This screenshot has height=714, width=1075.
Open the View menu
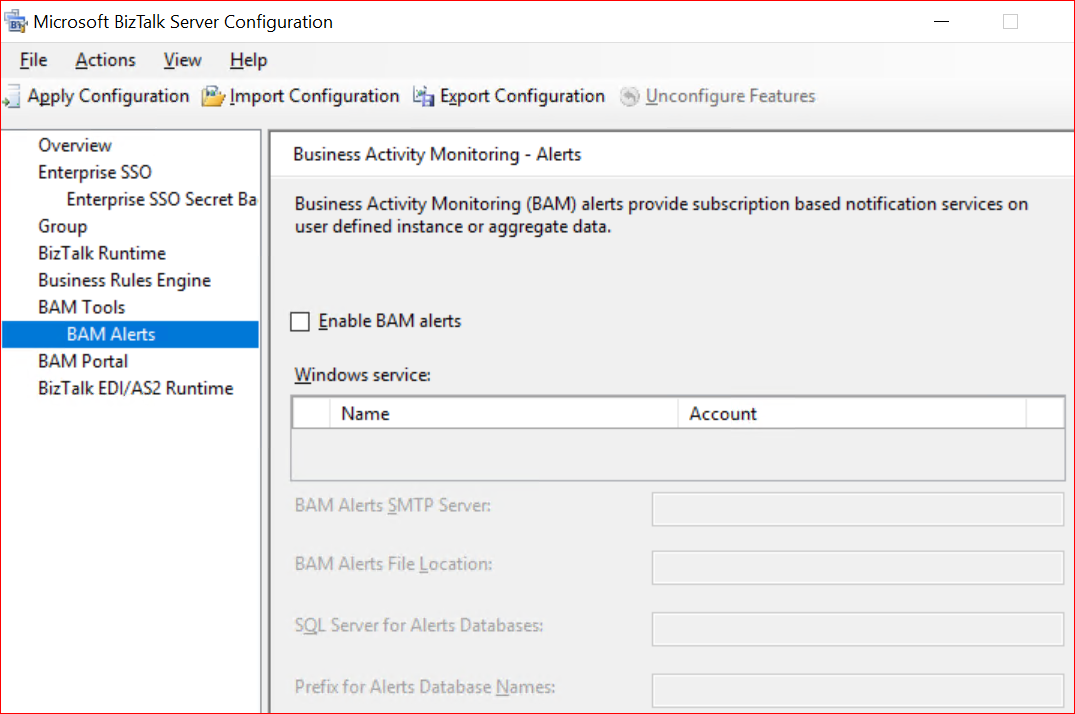click(182, 60)
